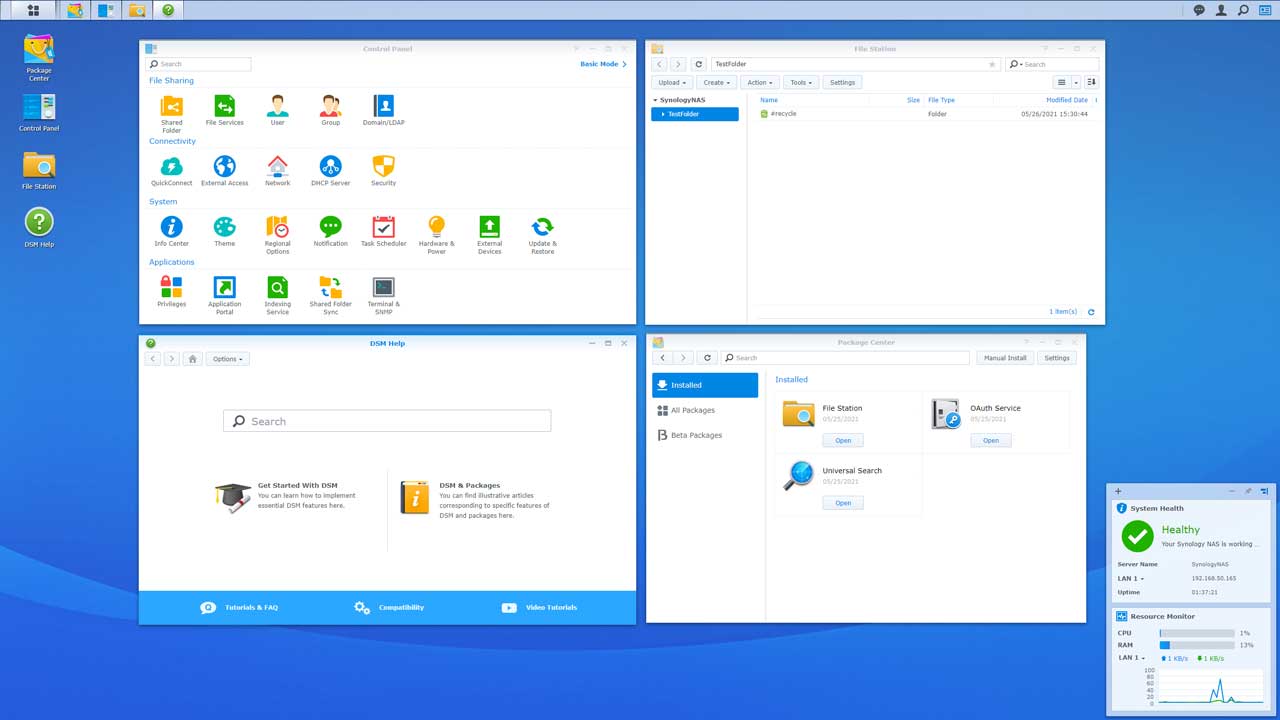The height and width of the screenshot is (720, 1280).
Task: Open File Services in Control Panel
Action: click(225, 110)
